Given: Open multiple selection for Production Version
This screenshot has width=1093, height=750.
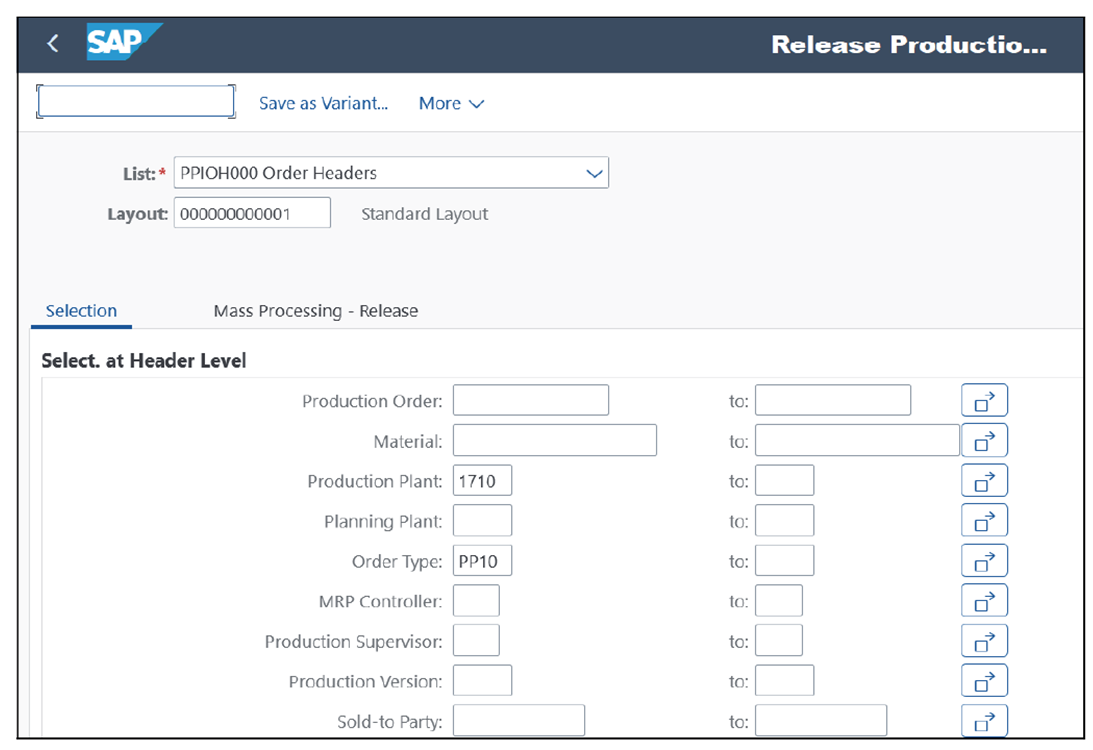Looking at the screenshot, I should tap(984, 680).
